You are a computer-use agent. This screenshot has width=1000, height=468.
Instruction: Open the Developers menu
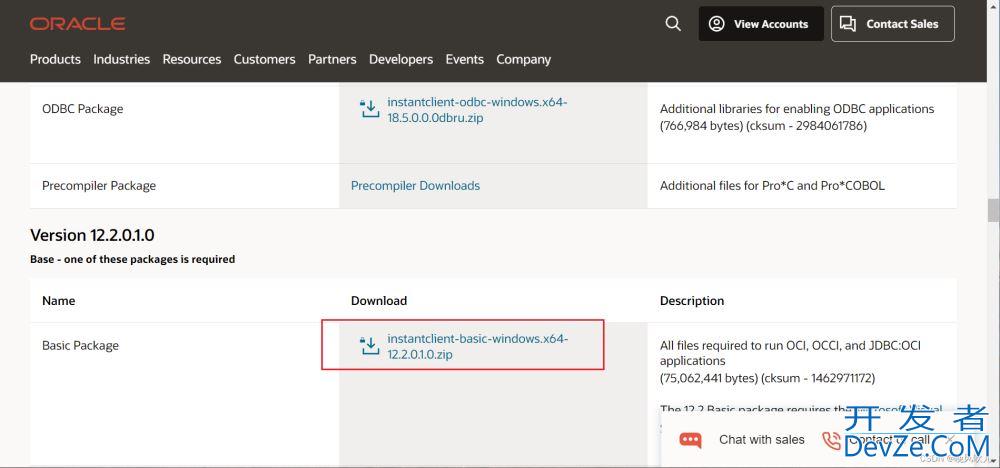click(x=401, y=59)
